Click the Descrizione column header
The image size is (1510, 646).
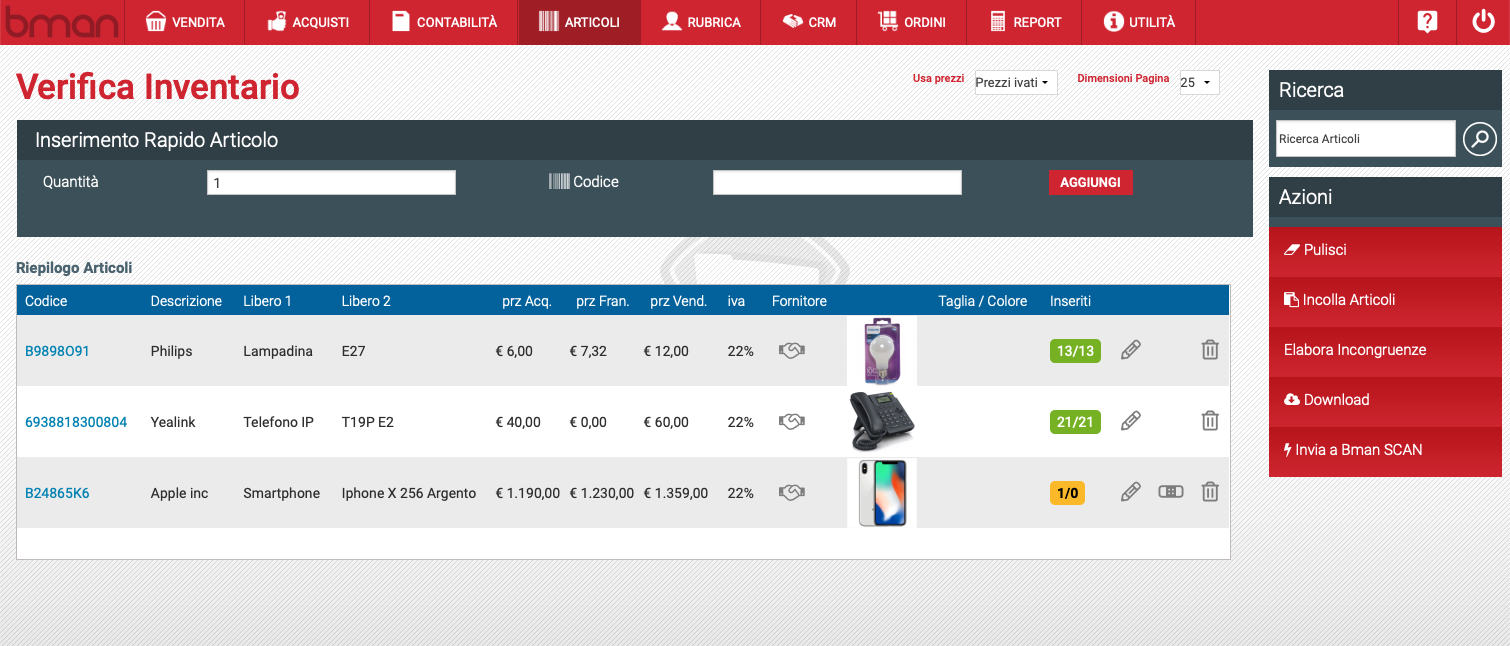click(186, 301)
